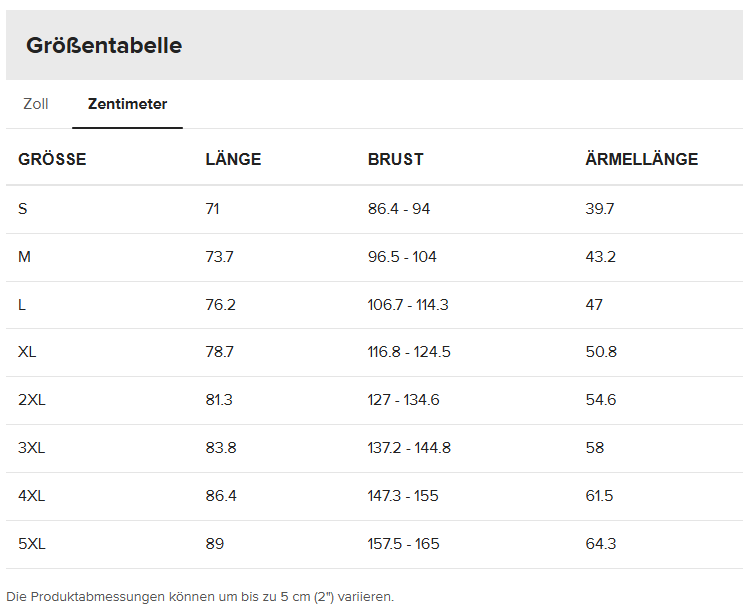Viewport: 743px width, 610px height.
Task: Select the Zentimeter tab
Action: click(127, 104)
